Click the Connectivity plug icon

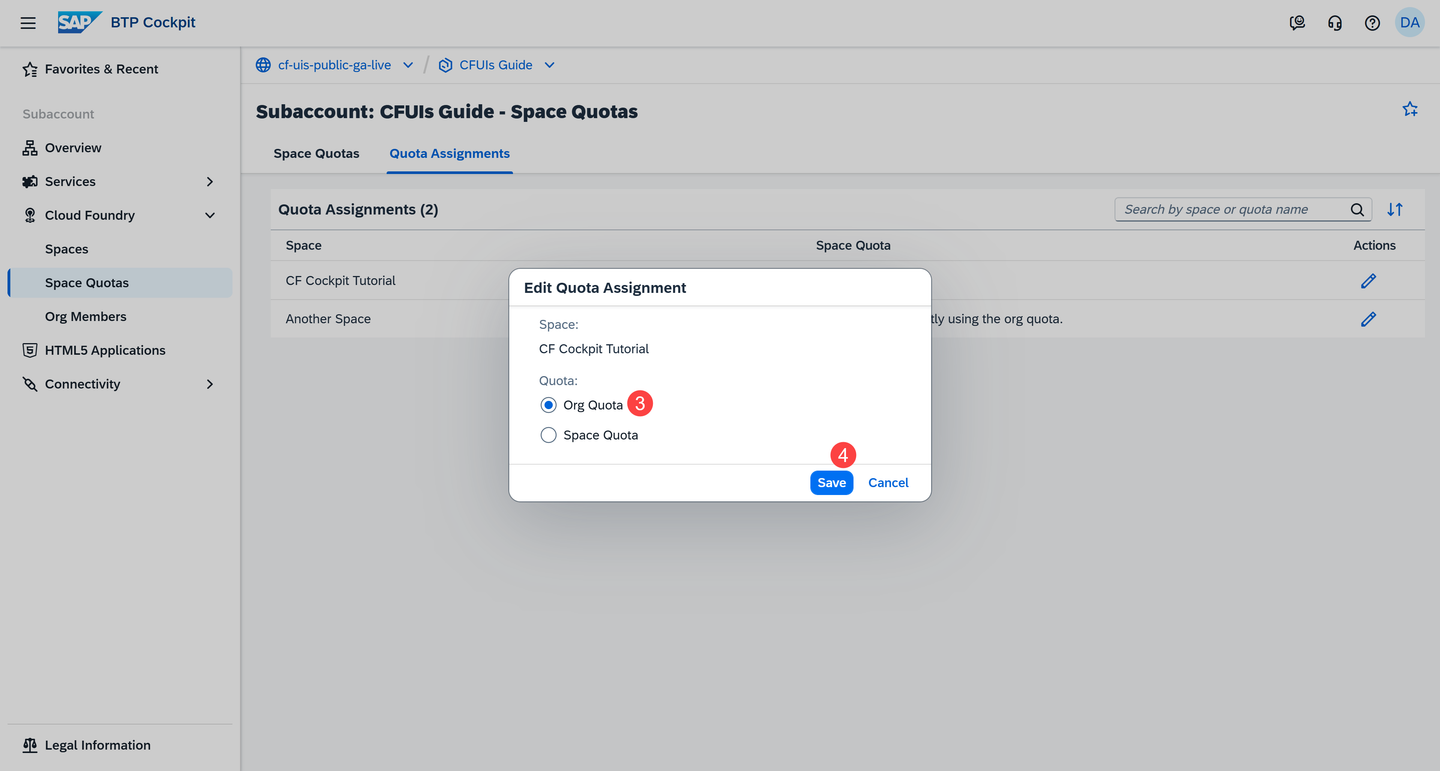click(30, 384)
